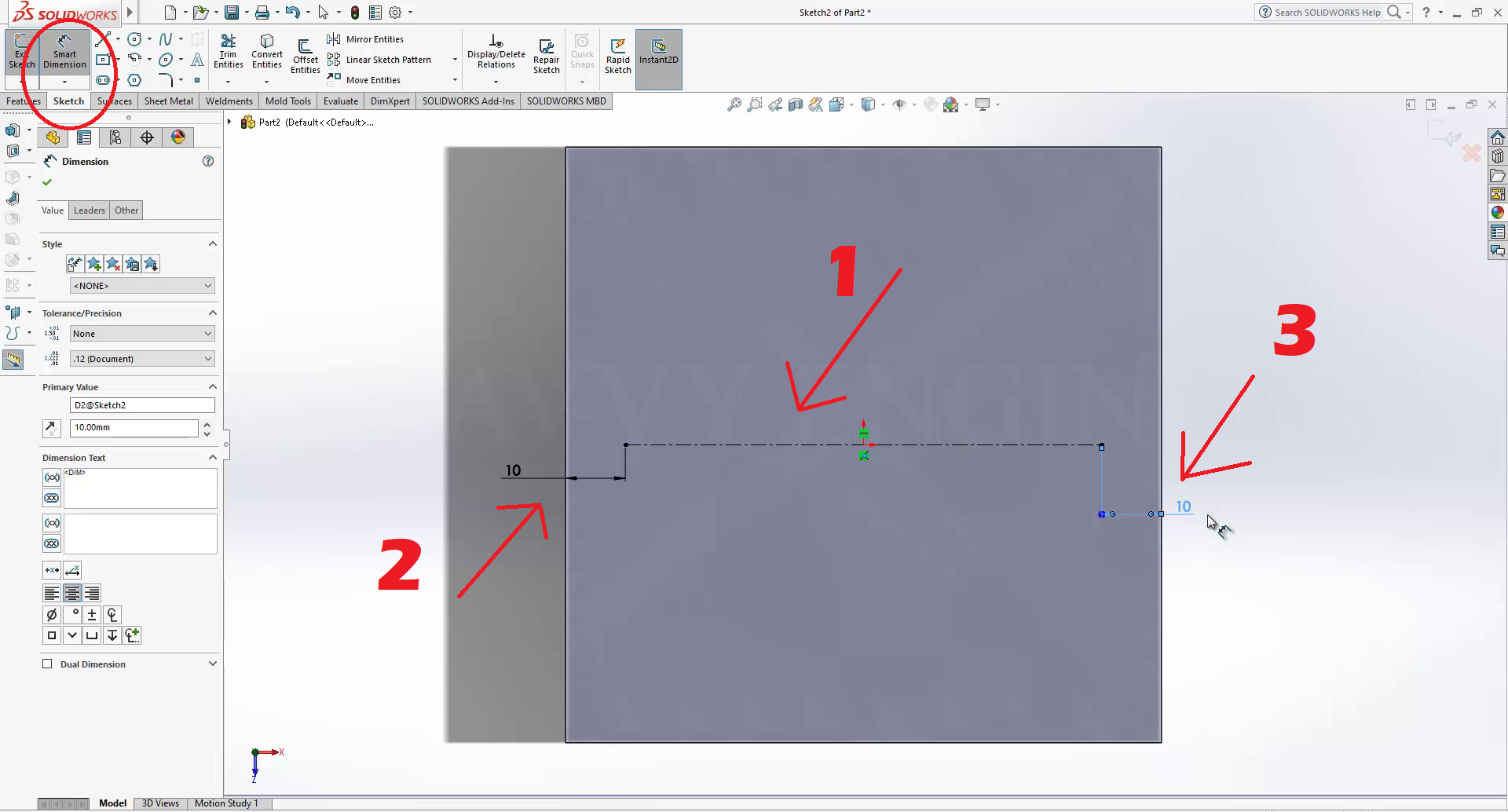Click the 10.00mm primary value field
This screenshot has height=812, width=1508.
134,428
